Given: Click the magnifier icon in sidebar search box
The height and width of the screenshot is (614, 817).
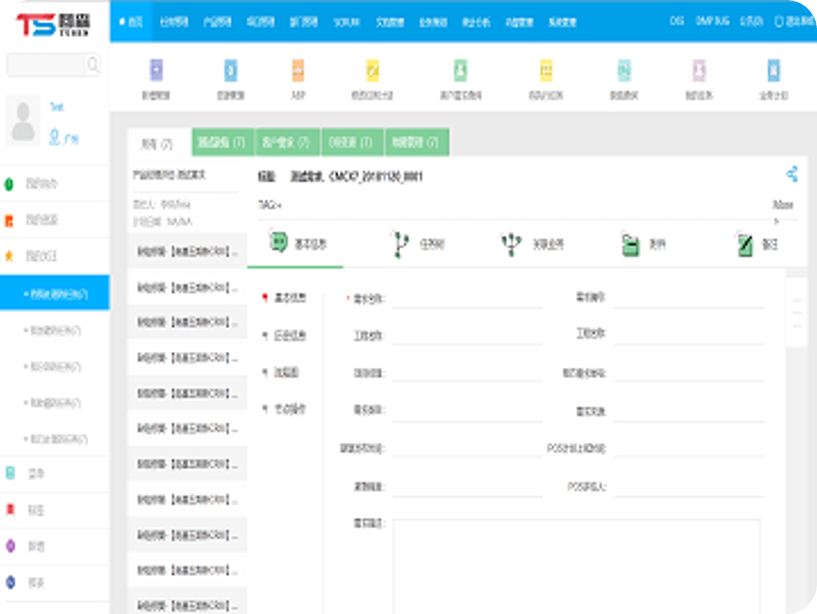Looking at the screenshot, I should (x=93, y=65).
